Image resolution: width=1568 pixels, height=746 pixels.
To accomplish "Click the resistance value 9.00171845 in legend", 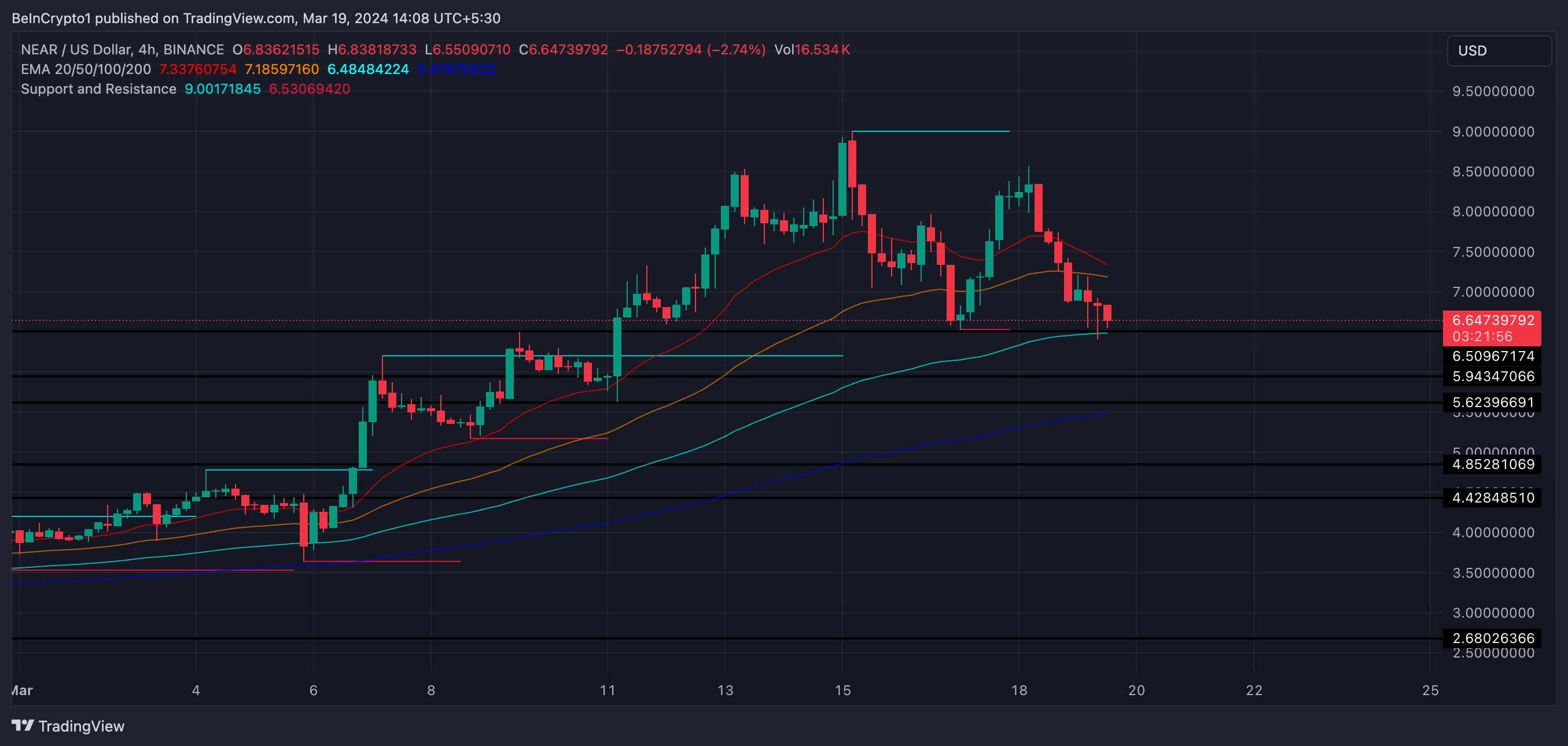I will (x=222, y=89).
